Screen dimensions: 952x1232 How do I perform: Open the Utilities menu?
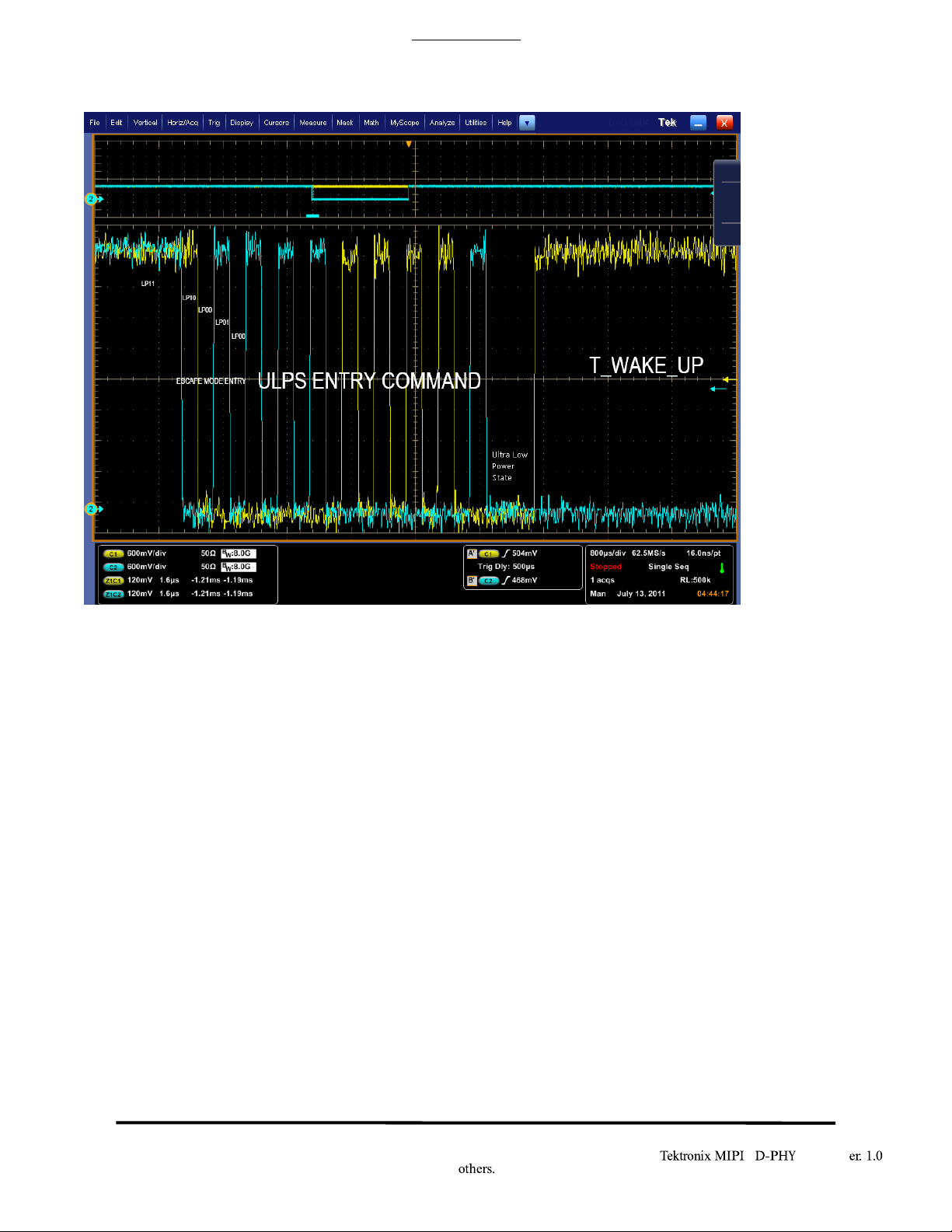click(x=476, y=123)
